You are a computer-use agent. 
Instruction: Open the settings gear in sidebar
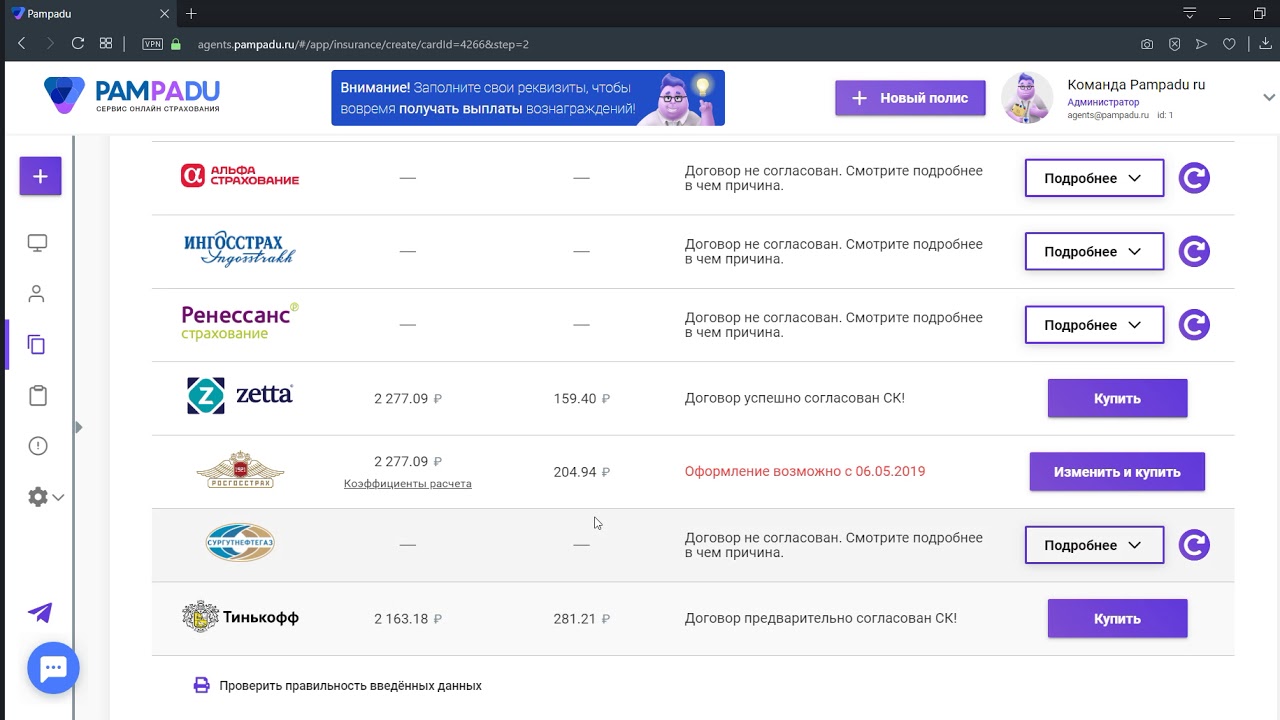point(38,497)
